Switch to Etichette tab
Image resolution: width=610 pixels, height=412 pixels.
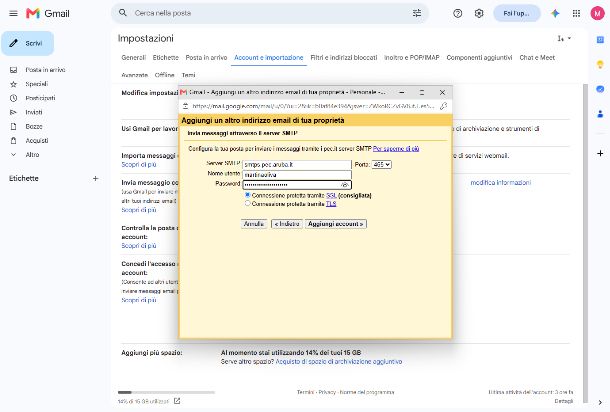coord(165,58)
